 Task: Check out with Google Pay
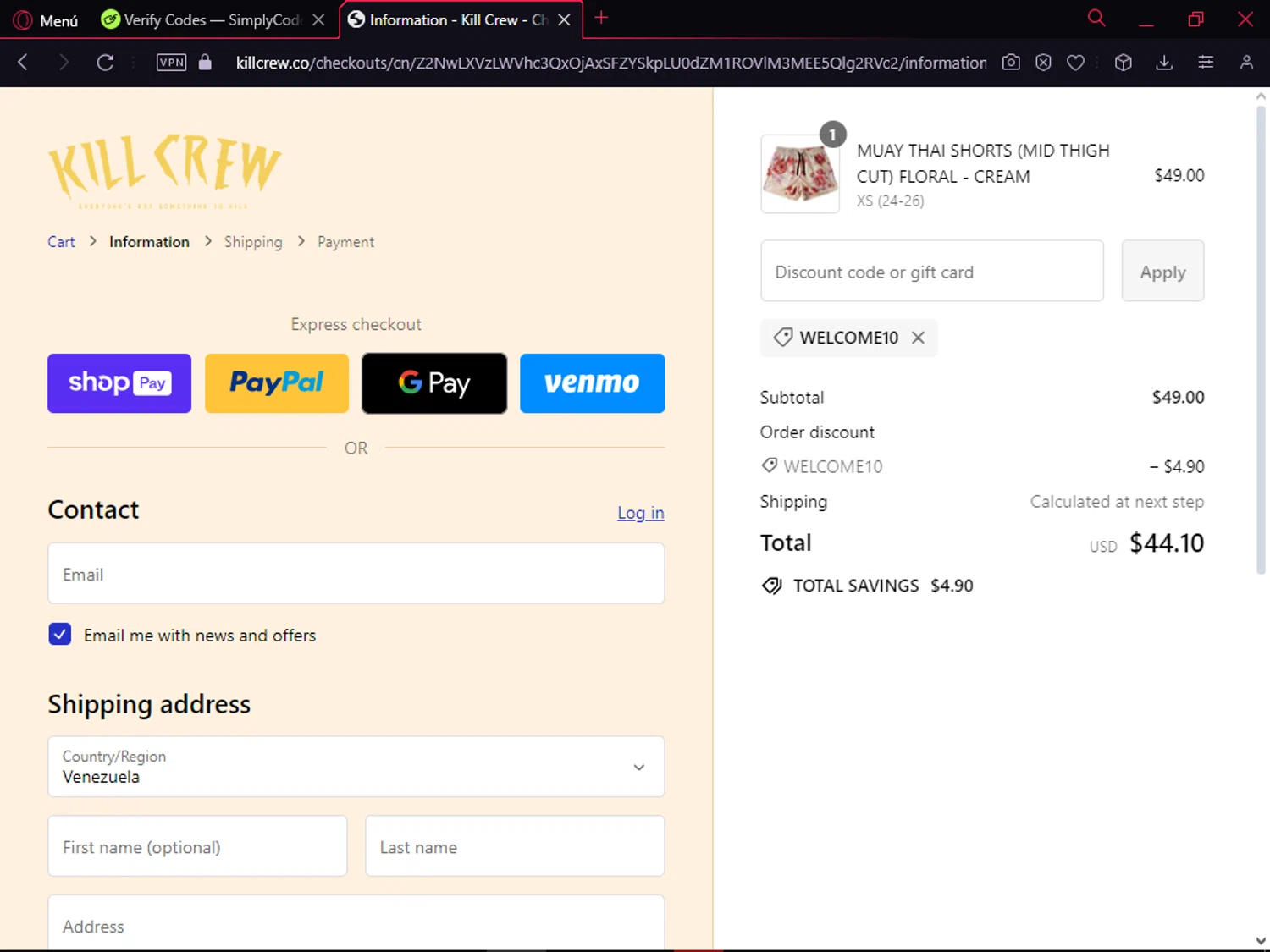pos(434,383)
